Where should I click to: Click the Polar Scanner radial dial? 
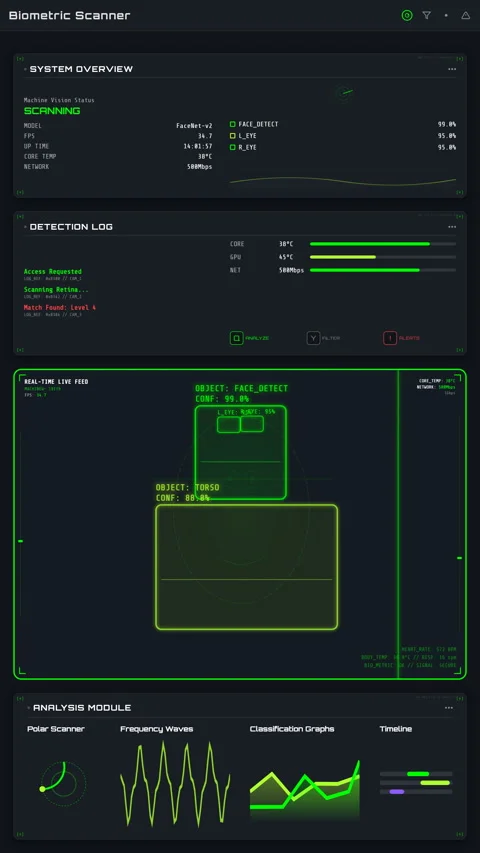(x=63, y=783)
